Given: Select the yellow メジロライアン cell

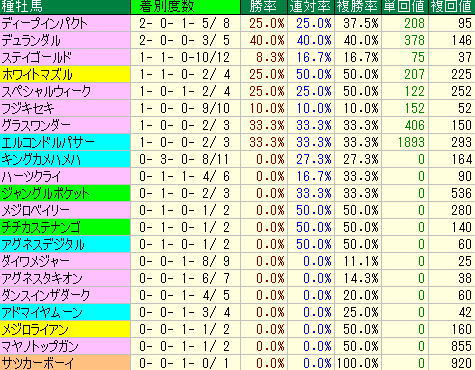Looking at the screenshot, I should [x=65, y=329].
